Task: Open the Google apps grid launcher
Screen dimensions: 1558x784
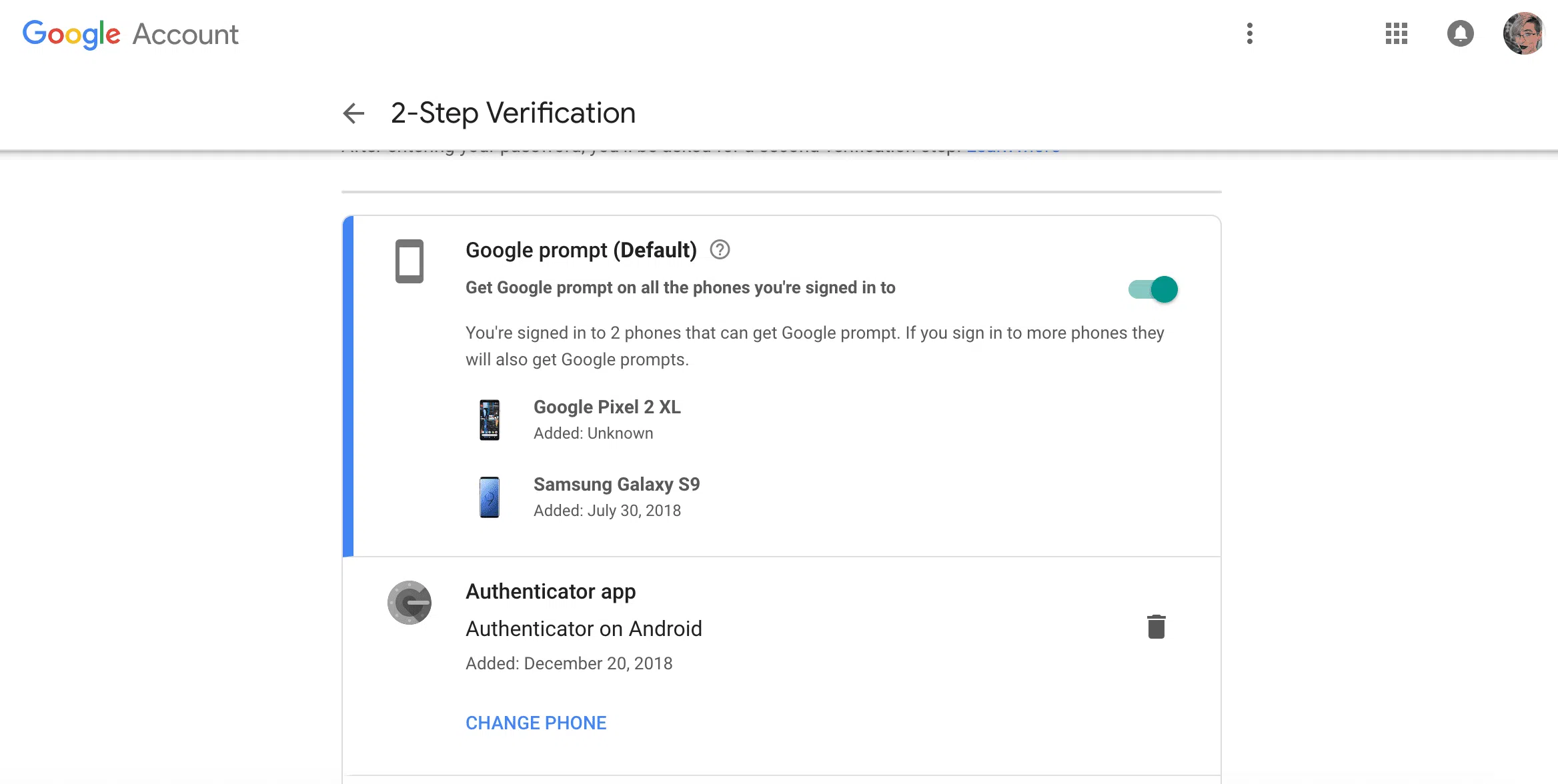Action: (1396, 33)
